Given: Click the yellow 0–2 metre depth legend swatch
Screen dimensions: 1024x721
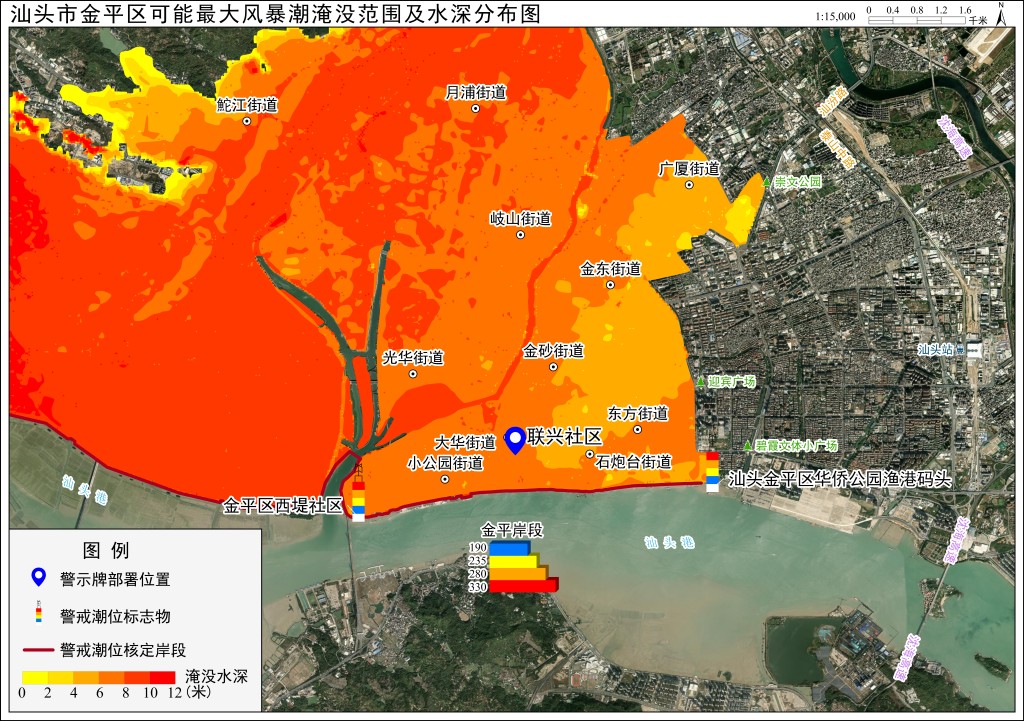Looking at the screenshot, I should (35, 677).
